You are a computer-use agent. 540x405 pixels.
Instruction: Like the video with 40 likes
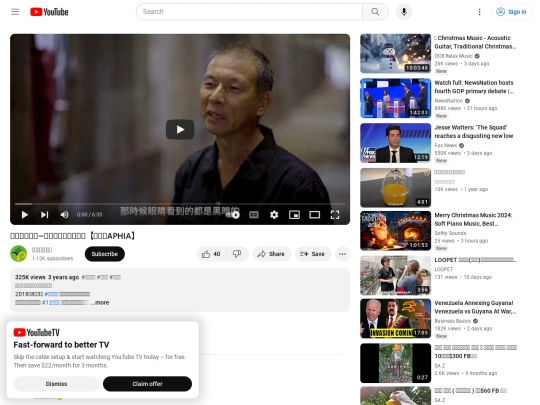click(x=211, y=254)
